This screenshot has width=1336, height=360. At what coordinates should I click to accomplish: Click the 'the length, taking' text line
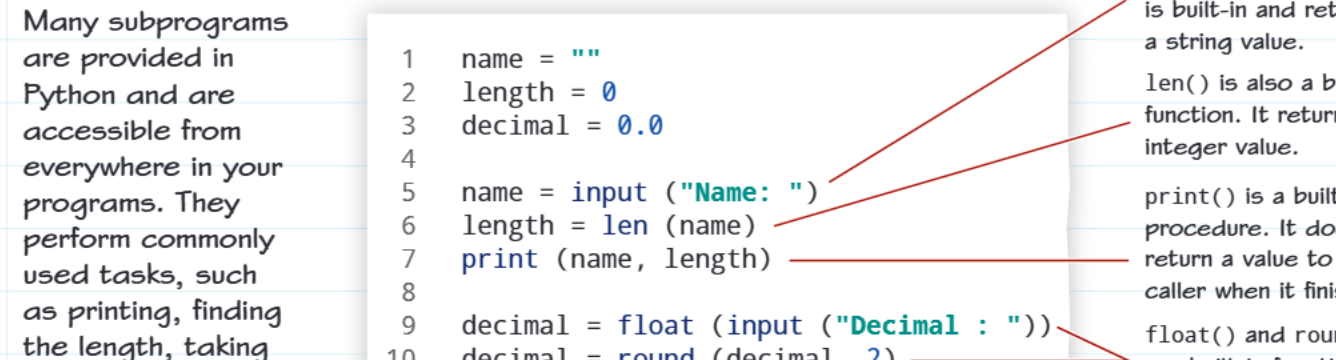(145, 346)
